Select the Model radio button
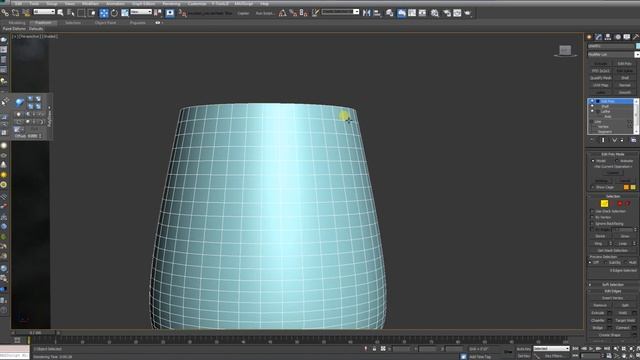The width and height of the screenshot is (640, 360). (593, 161)
